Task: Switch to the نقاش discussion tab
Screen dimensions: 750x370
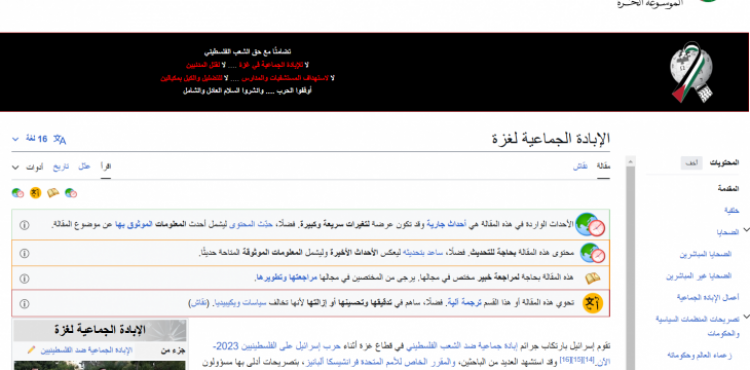Action: point(580,167)
